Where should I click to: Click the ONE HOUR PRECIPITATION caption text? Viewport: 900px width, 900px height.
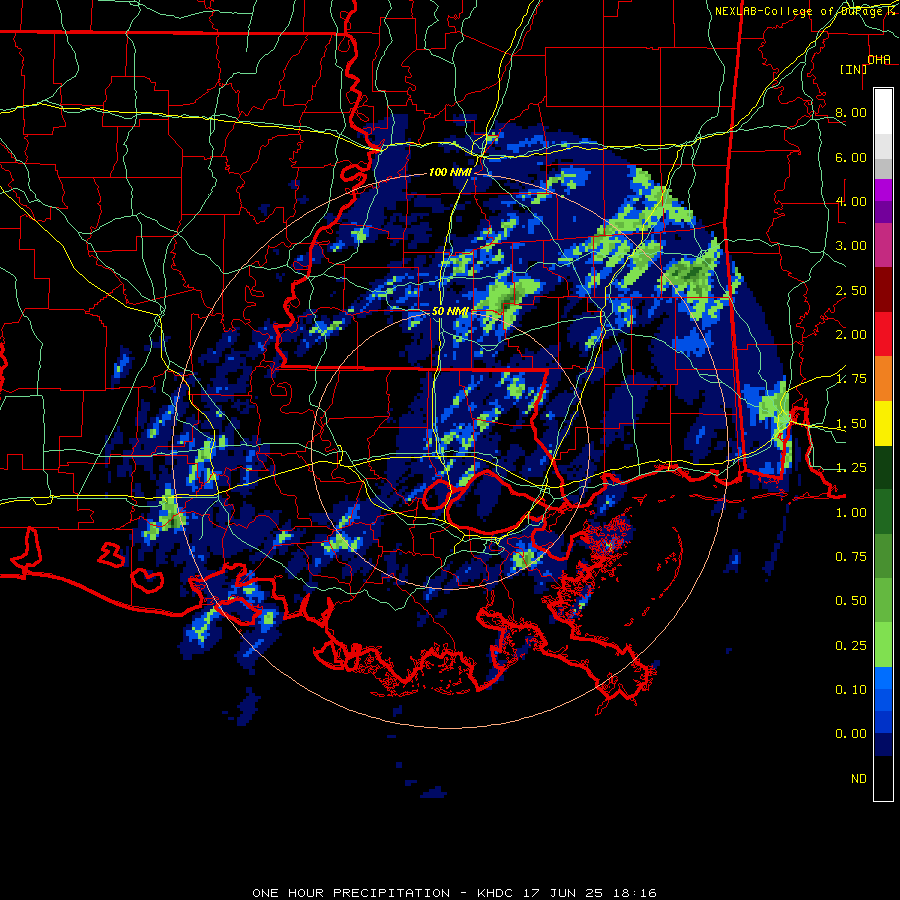click(351, 893)
